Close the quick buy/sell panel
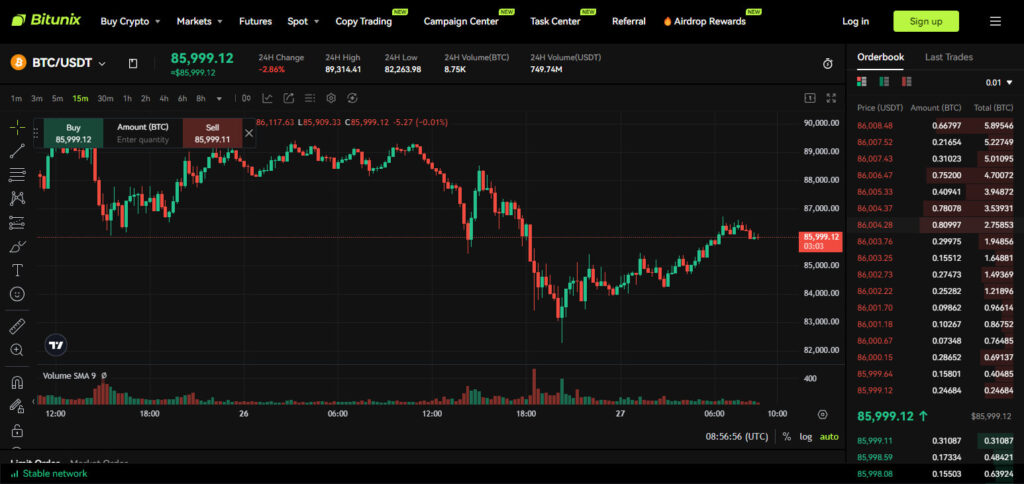Image resolution: width=1024 pixels, height=484 pixels. tap(249, 133)
